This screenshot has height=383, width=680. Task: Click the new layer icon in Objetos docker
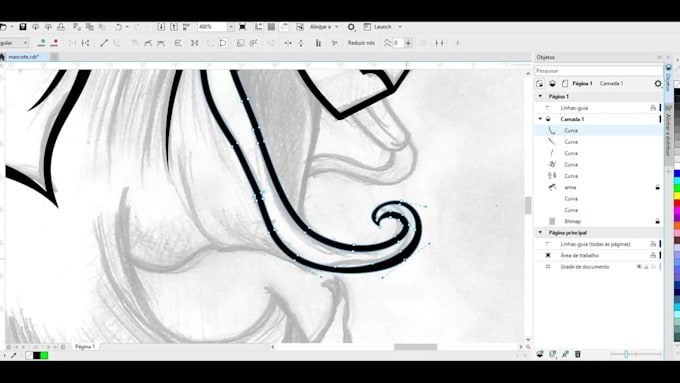[540, 354]
